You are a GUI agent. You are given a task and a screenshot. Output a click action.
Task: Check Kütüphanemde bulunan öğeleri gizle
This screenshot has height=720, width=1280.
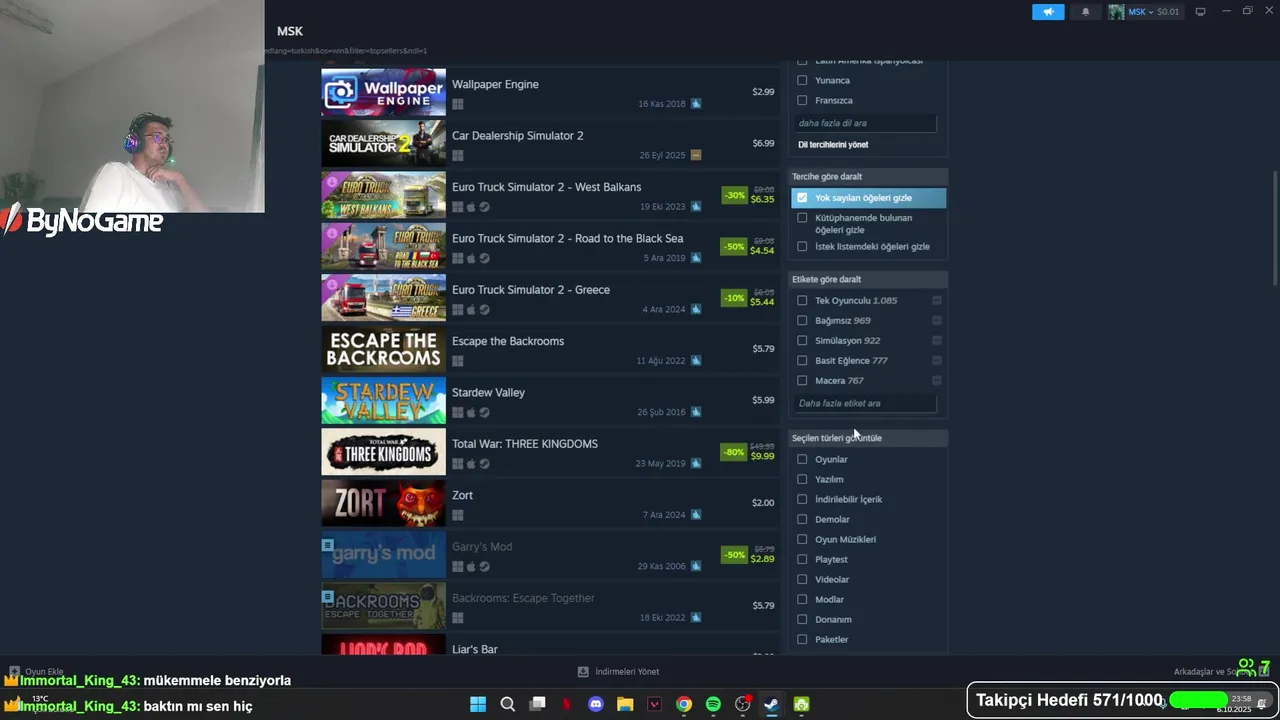[x=802, y=218]
